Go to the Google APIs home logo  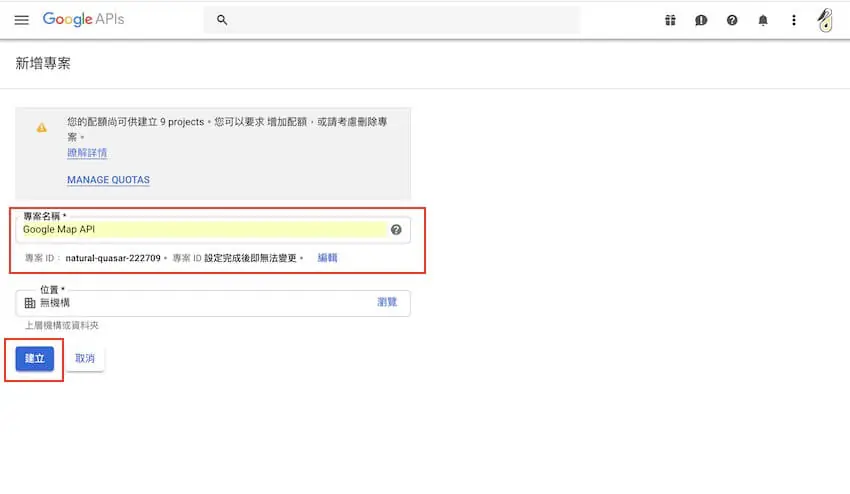click(x=83, y=20)
